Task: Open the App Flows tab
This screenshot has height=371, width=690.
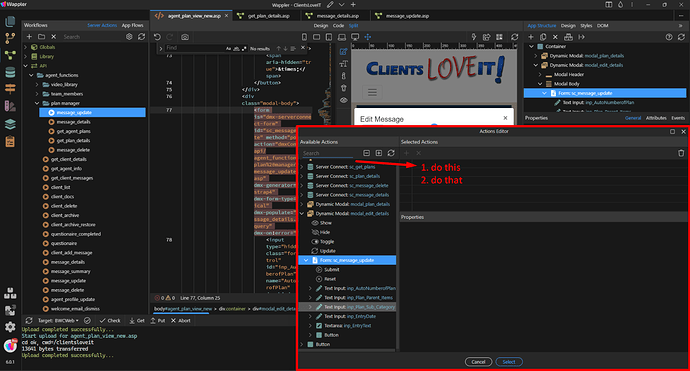Action: [132, 26]
